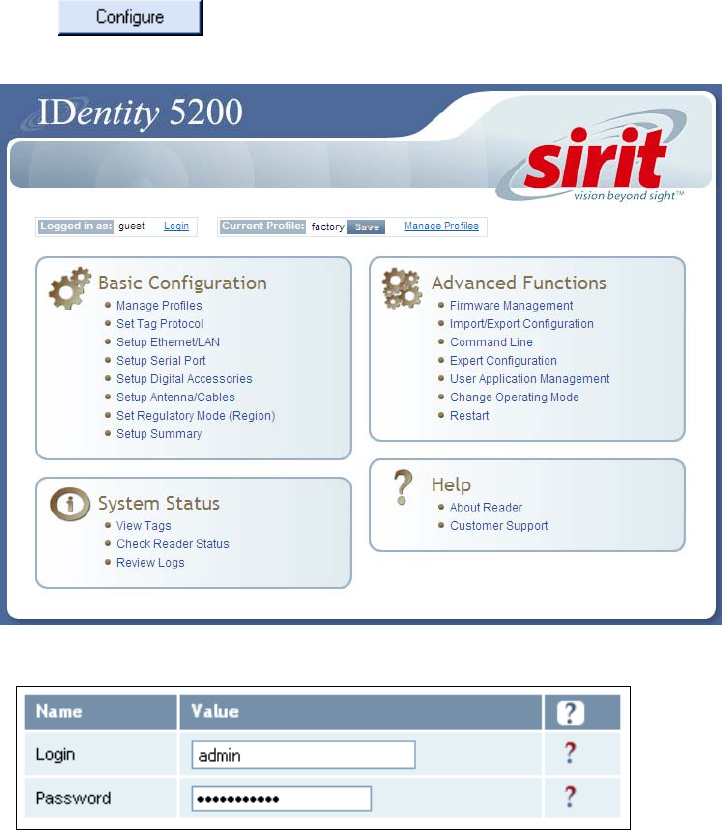
Task: Click the Save profile button
Action: pos(366,227)
